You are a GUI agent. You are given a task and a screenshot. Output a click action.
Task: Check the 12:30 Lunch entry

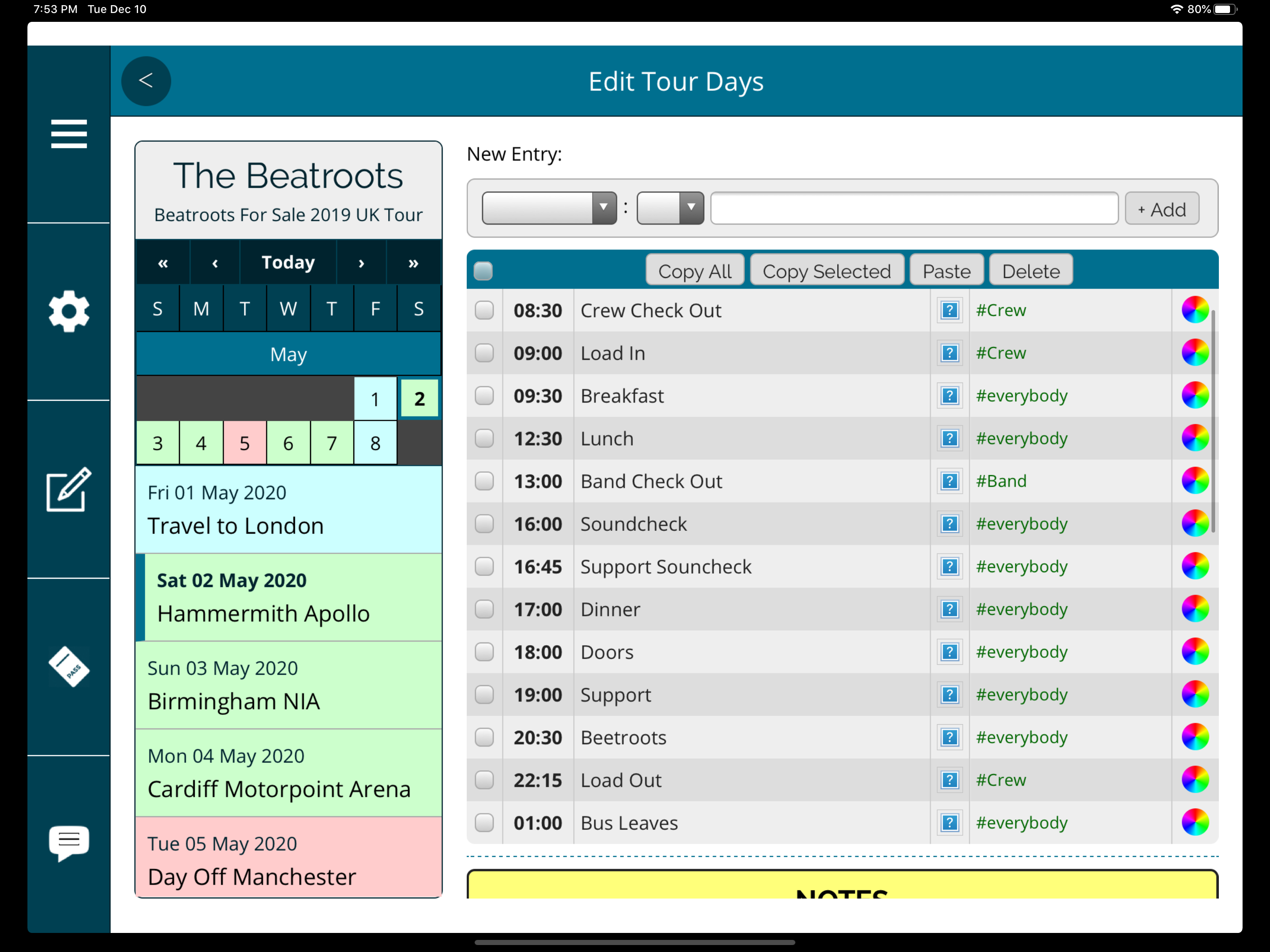point(484,438)
